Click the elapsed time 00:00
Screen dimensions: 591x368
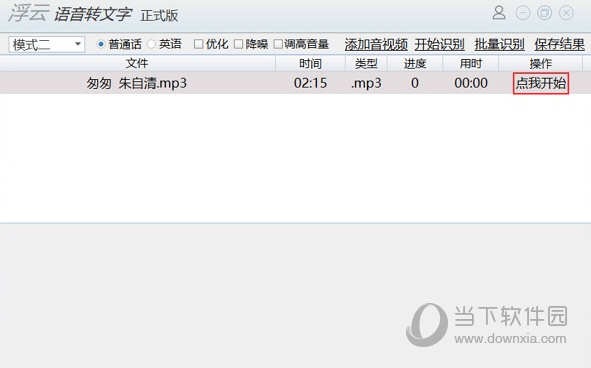click(471, 83)
